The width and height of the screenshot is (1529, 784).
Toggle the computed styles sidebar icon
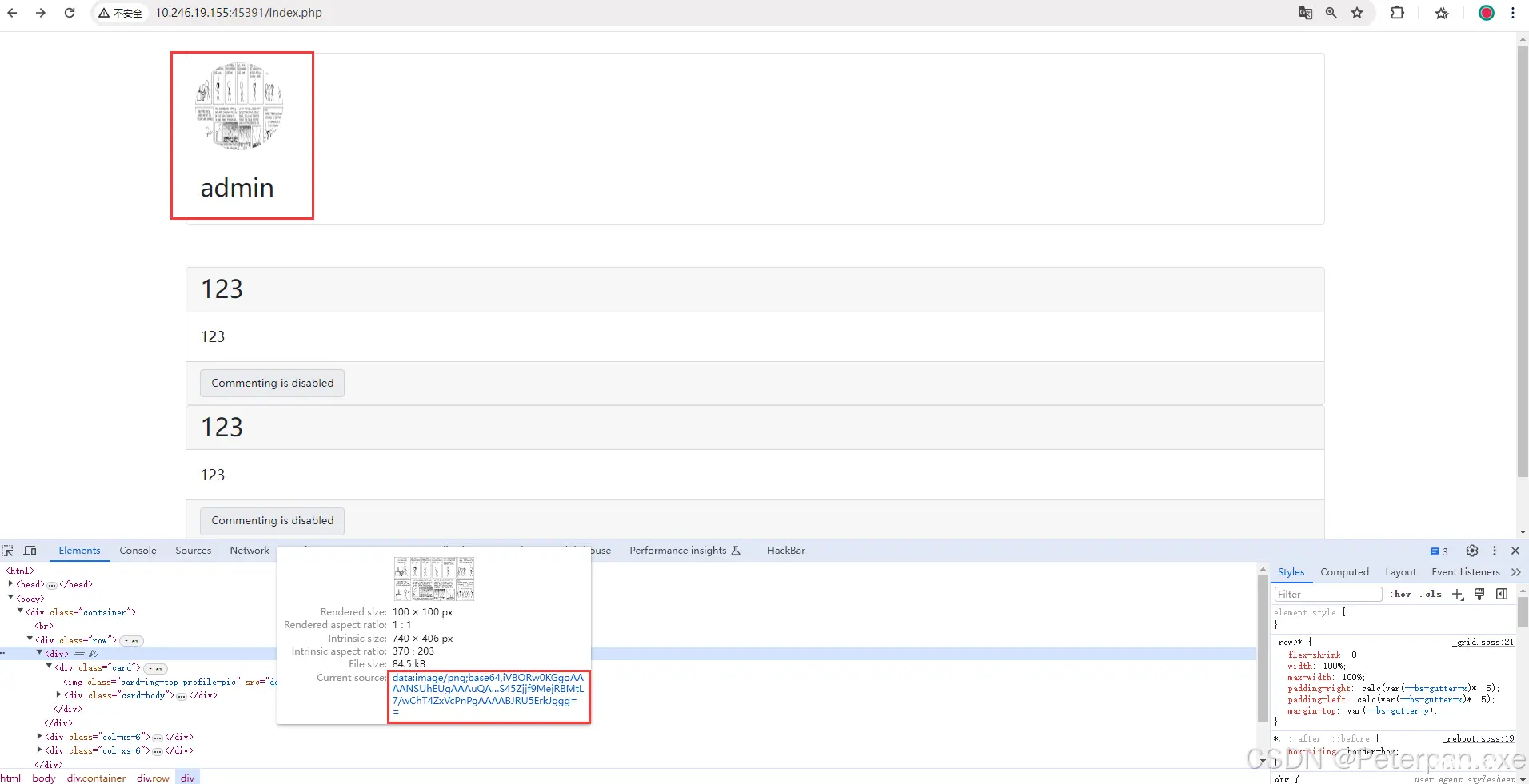pyautogui.click(x=1502, y=594)
